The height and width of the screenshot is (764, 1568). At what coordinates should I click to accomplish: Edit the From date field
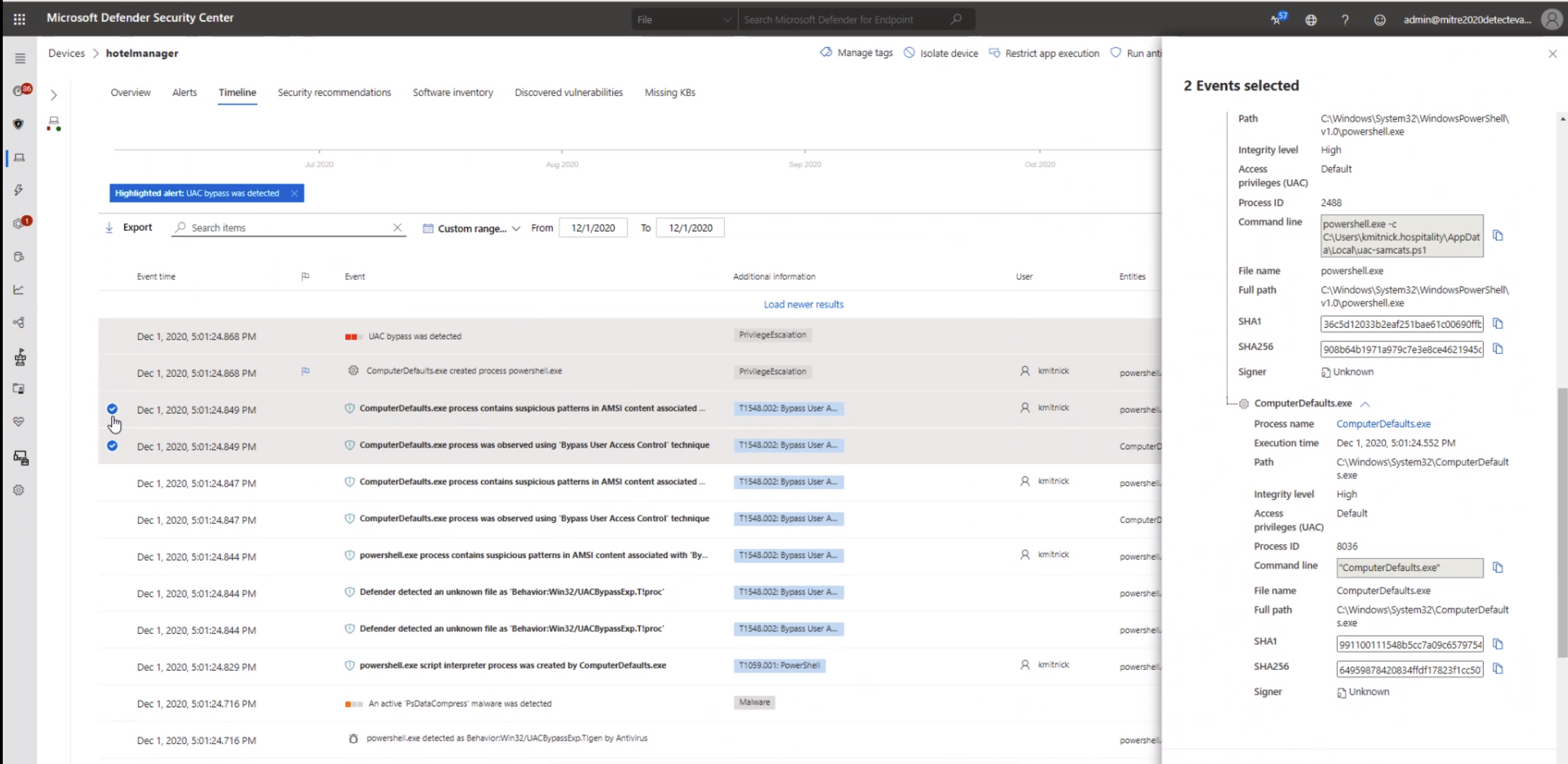[x=593, y=228]
